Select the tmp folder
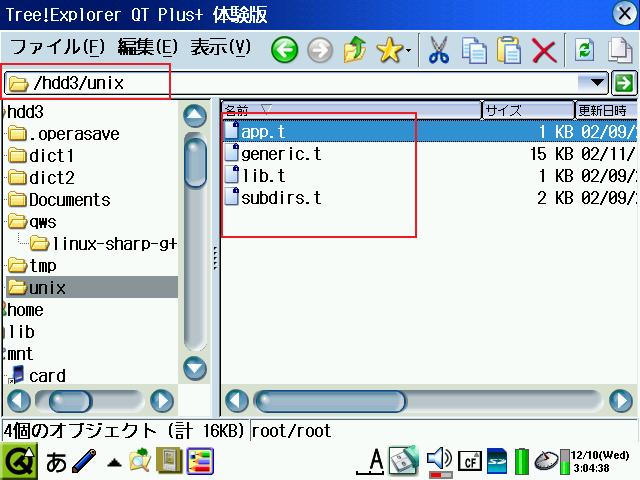The image size is (640, 480). click(x=32, y=266)
